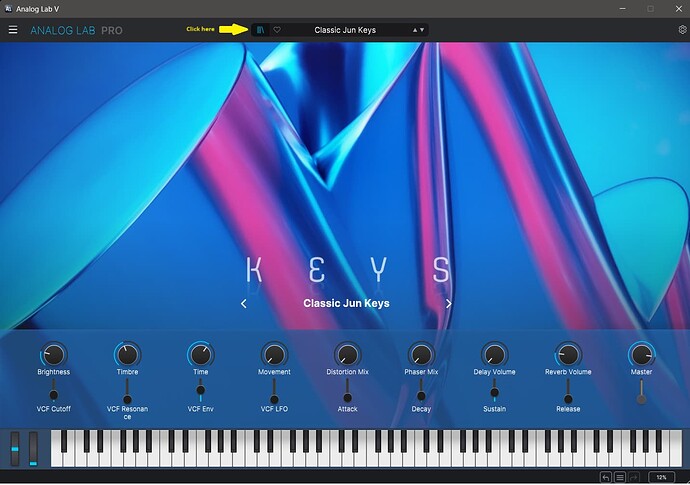Click the Classic Jun Keys preset name field
690x485 pixels.
click(345, 30)
